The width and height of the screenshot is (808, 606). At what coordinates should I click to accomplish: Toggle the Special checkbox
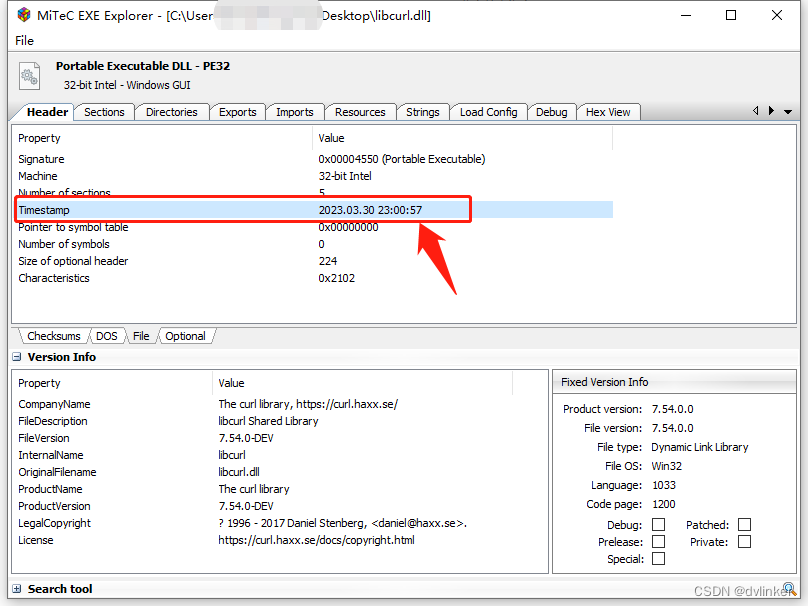(x=658, y=559)
